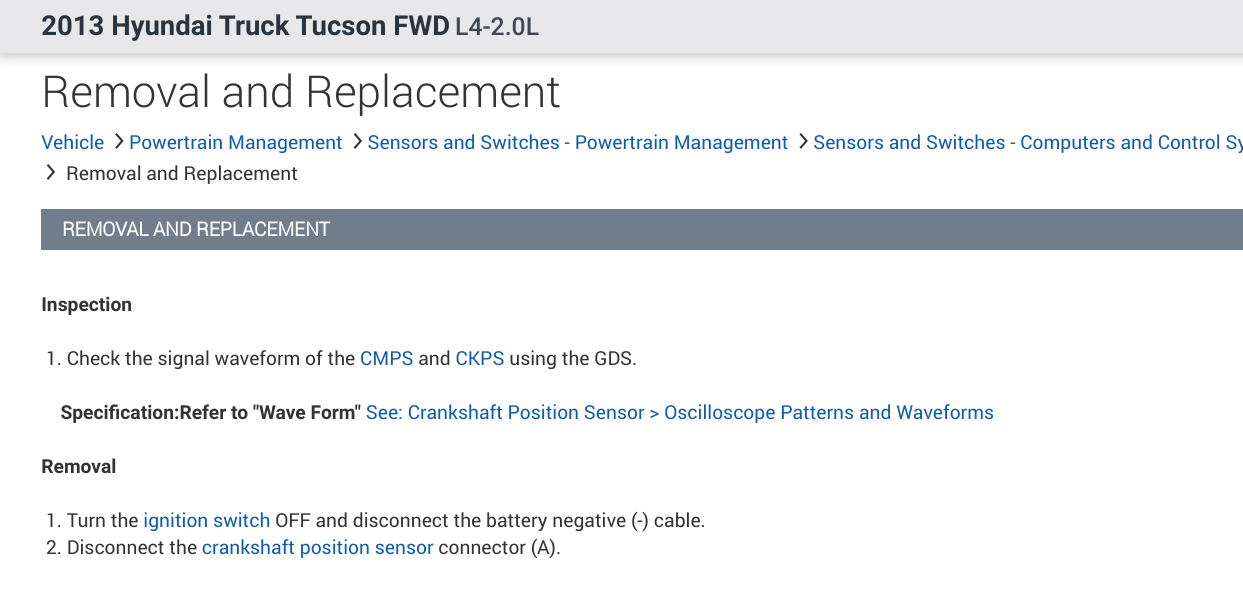Open the crankshaft position sensor link

[x=317, y=548]
